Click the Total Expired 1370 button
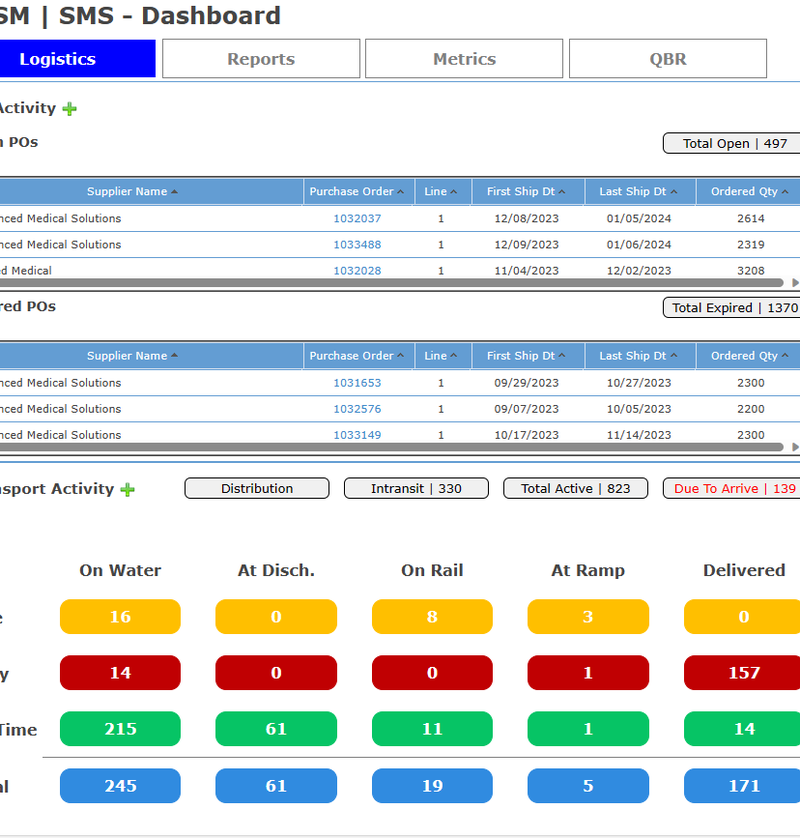The width and height of the screenshot is (800, 838). coord(735,307)
